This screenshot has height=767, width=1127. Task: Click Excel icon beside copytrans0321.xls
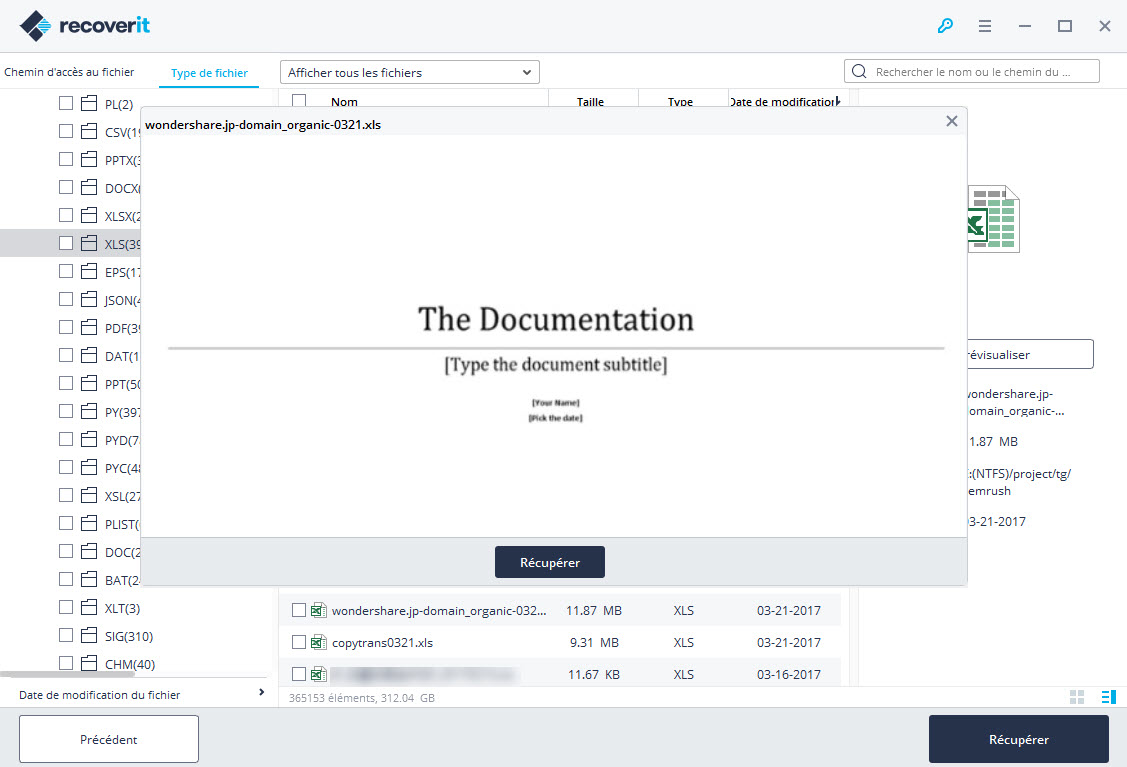pos(318,642)
